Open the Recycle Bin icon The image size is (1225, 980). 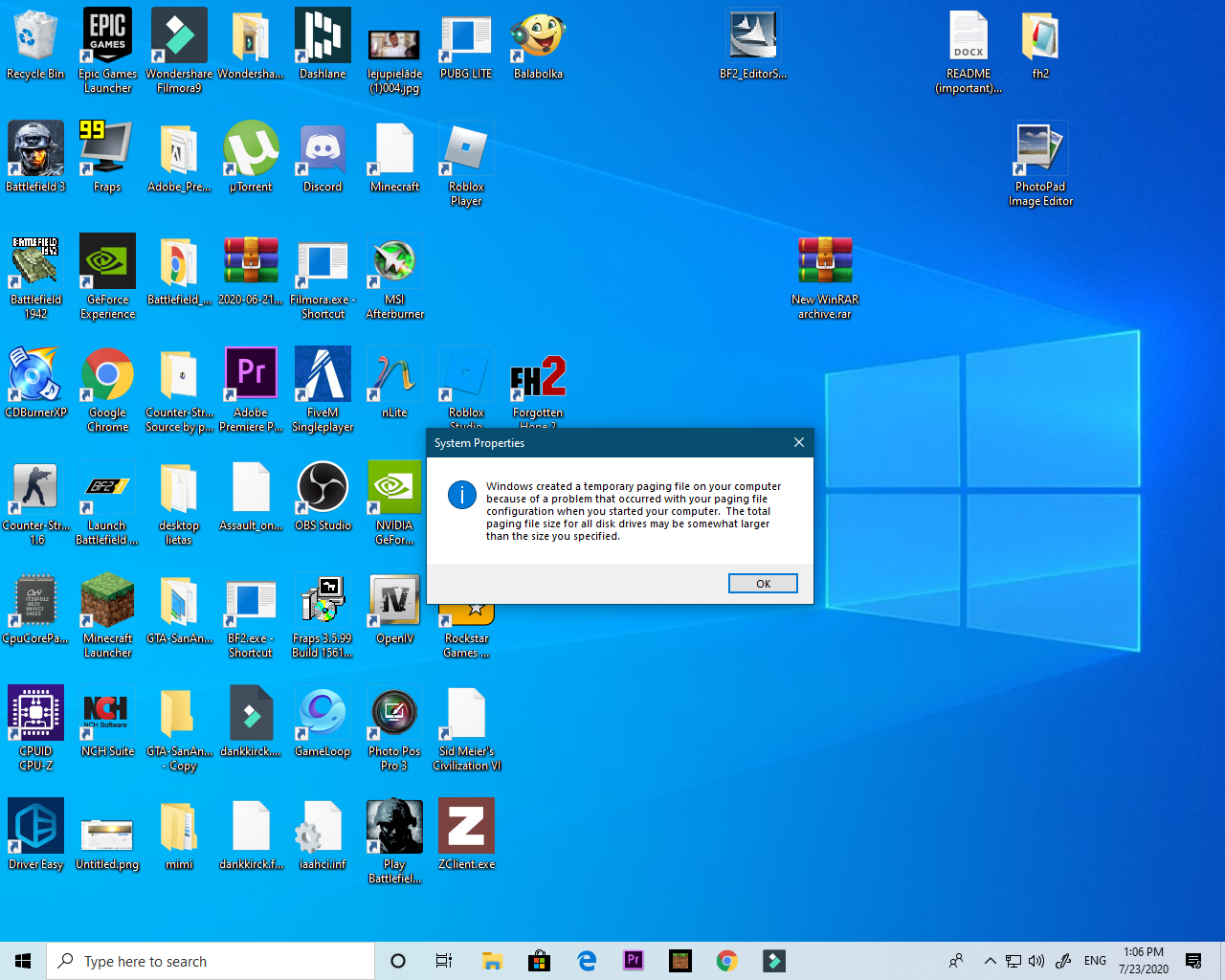pyautogui.click(x=35, y=45)
